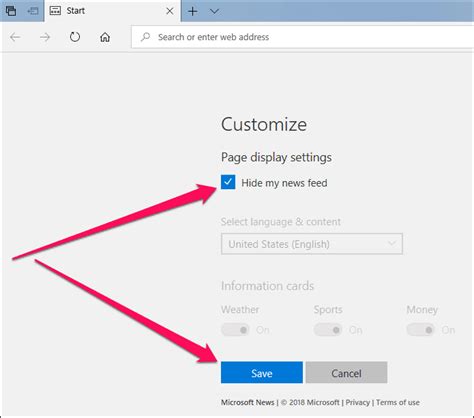The width and height of the screenshot is (474, 418).
Task: Click the Customize heading text
Action: (264, 125)
